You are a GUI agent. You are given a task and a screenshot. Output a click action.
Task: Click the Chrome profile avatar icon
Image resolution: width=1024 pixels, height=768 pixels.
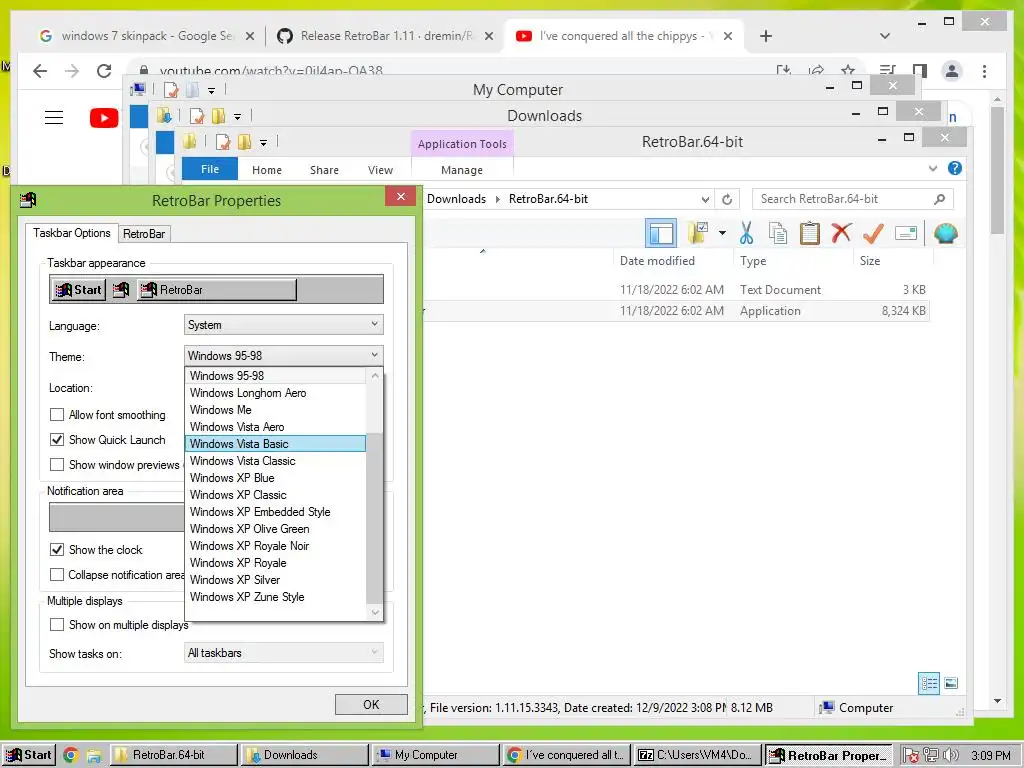pos(952,71)
